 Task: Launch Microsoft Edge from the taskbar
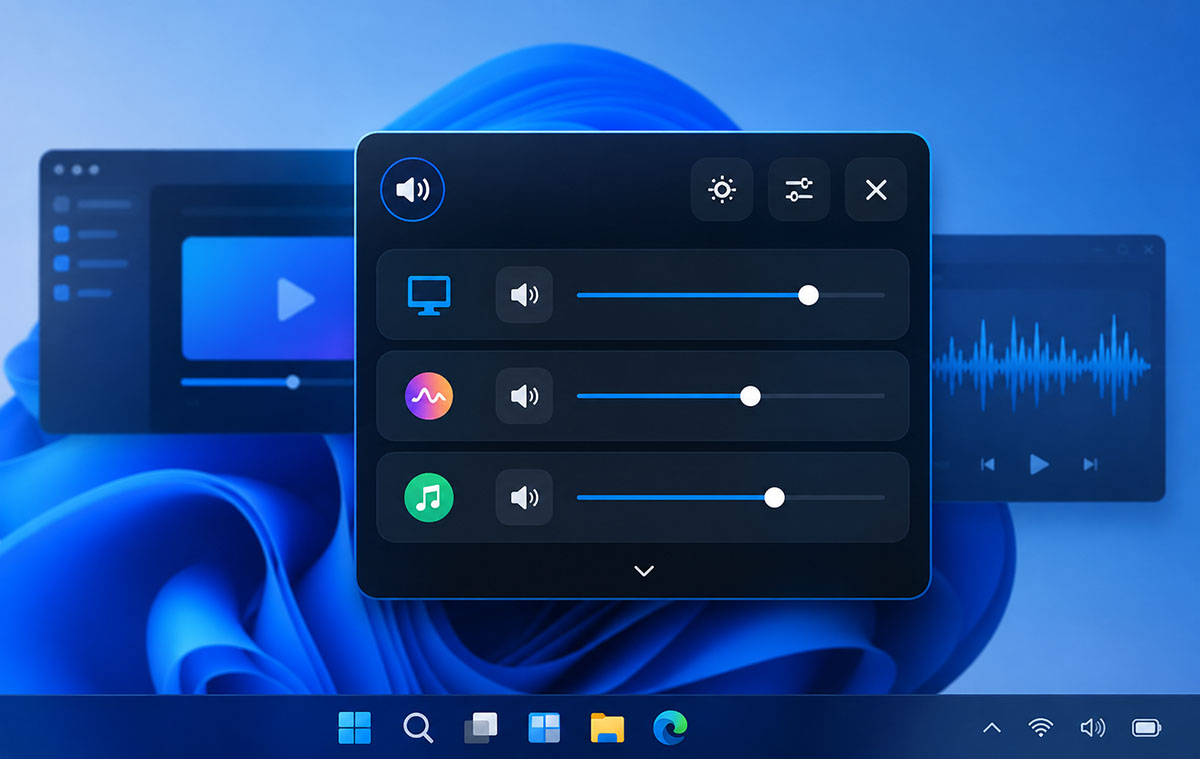670,728
